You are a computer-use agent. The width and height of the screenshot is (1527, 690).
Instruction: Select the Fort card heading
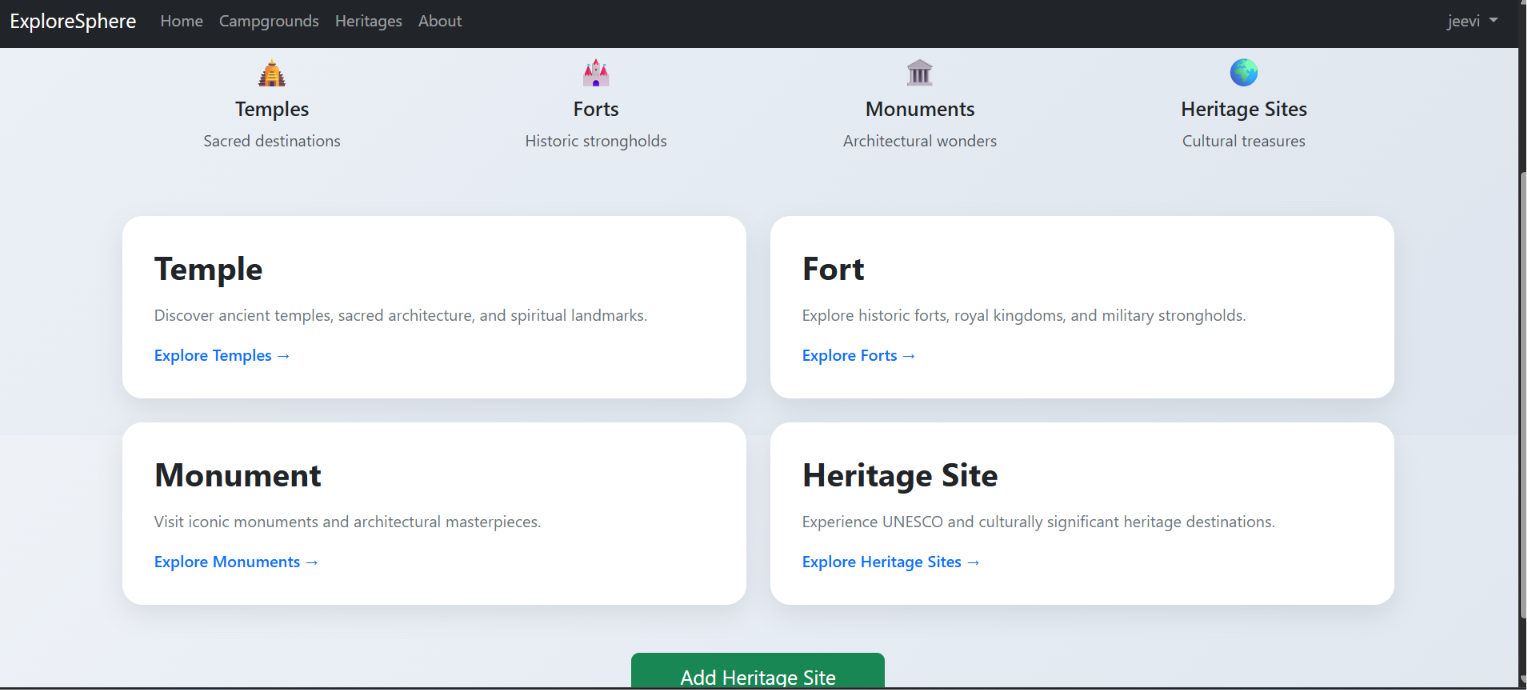tap(833, 269)
